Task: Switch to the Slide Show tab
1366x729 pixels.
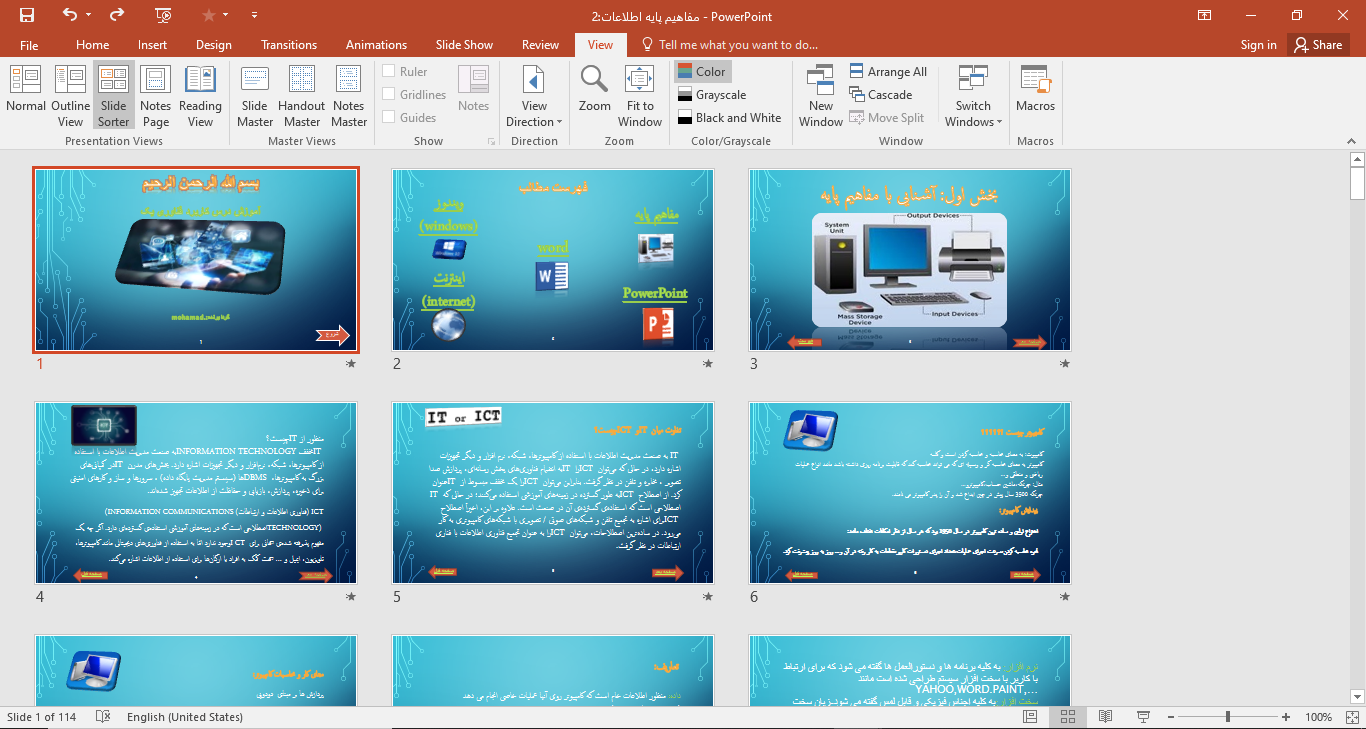Action: coord(464,45)
